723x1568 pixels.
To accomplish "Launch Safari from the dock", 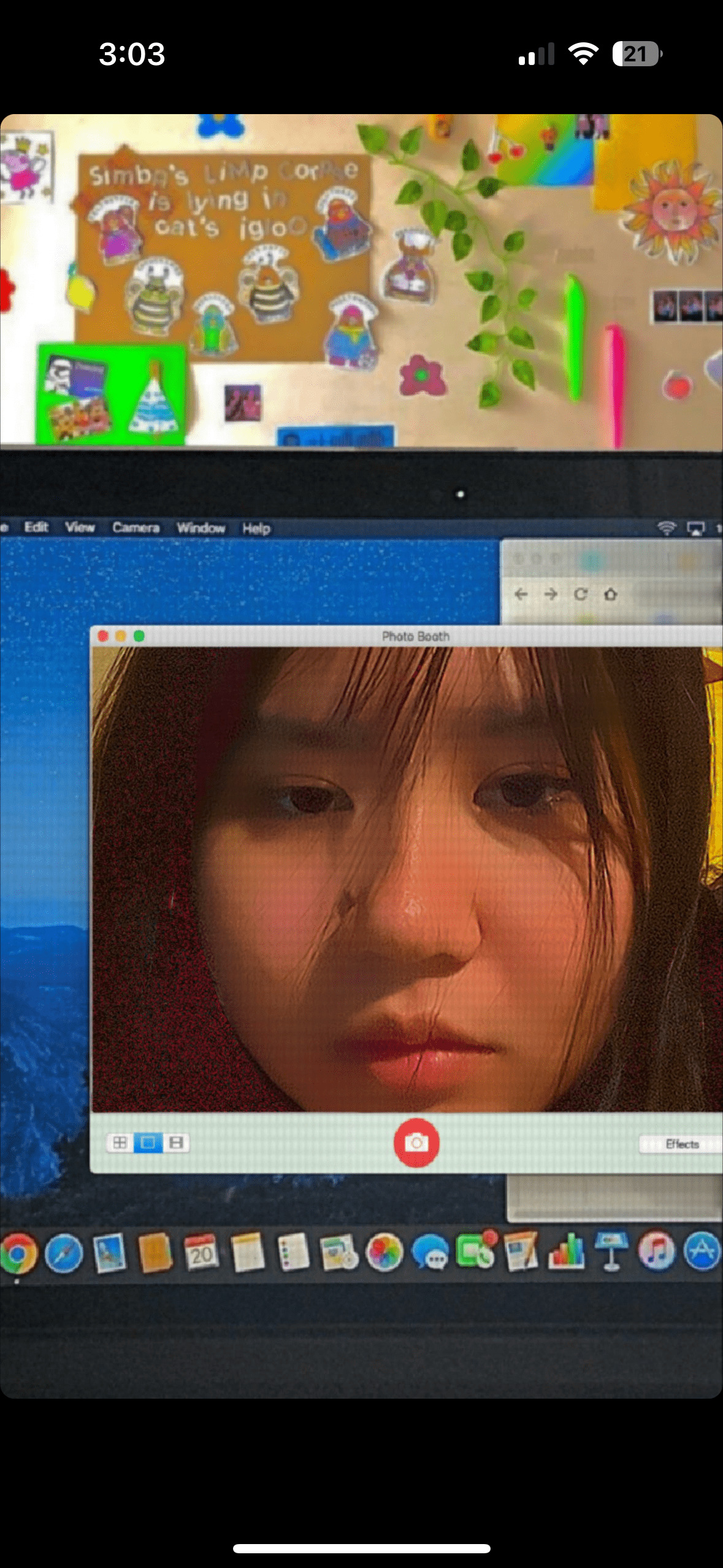I will click(x=64, y=1253).
